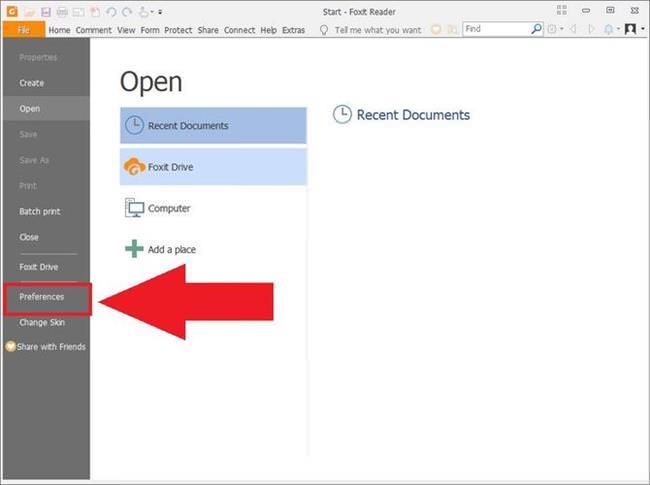Image resolution: width=650 pixels, height=485 pixels.
Task: Click the Undo arrow icon
Action: [111, 12]
